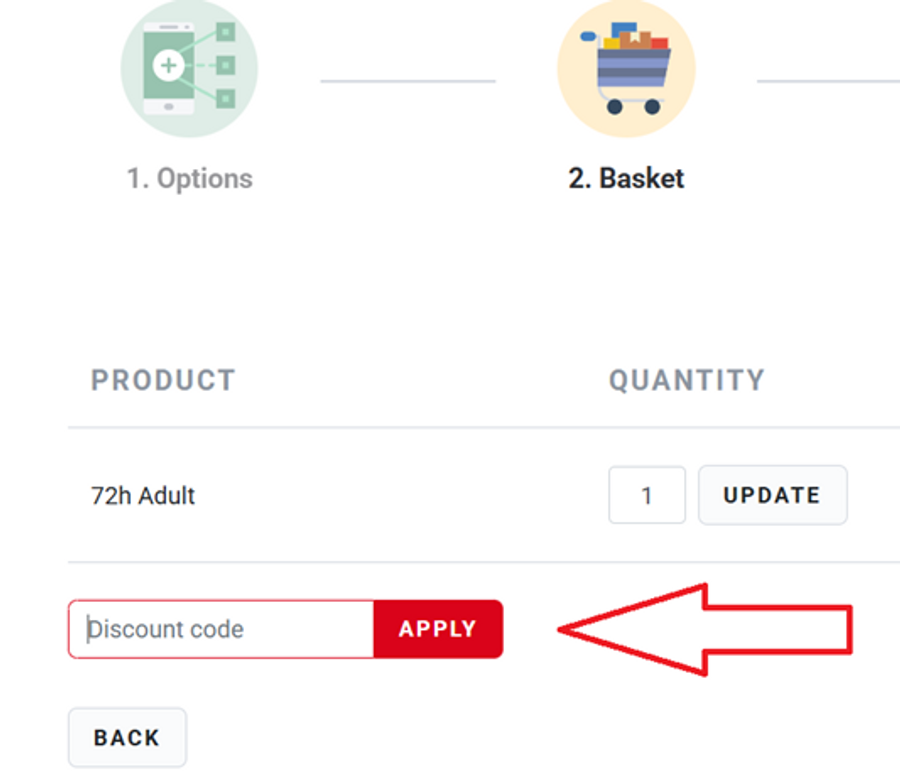Click the line connecting Options and Basket
Image resolution: width=900 pixels, height=782 pixels.
click(x=407, y=81)
